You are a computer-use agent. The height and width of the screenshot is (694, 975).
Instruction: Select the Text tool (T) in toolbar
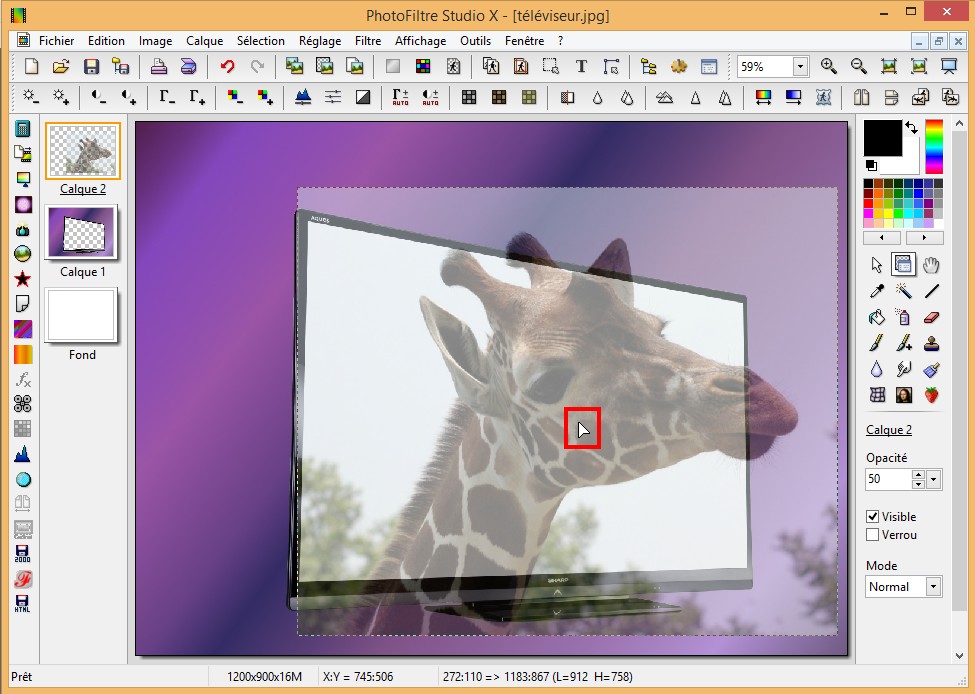tap(581, 66)
